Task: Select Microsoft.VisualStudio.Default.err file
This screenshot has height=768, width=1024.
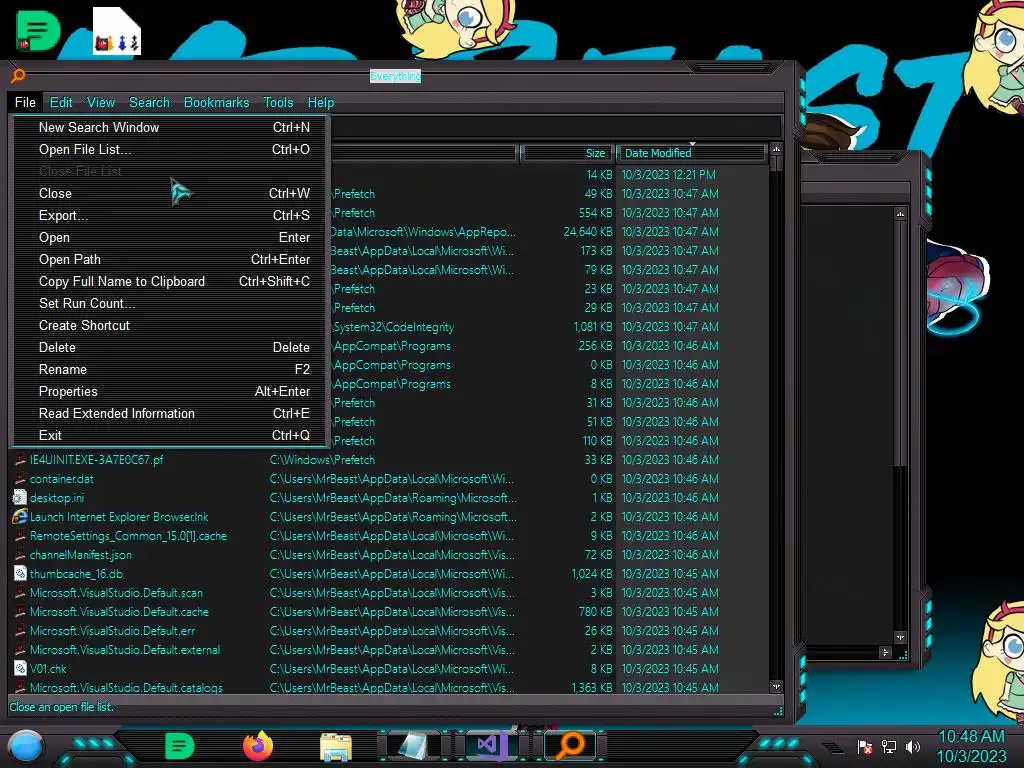Action: (x=112, y=630)
